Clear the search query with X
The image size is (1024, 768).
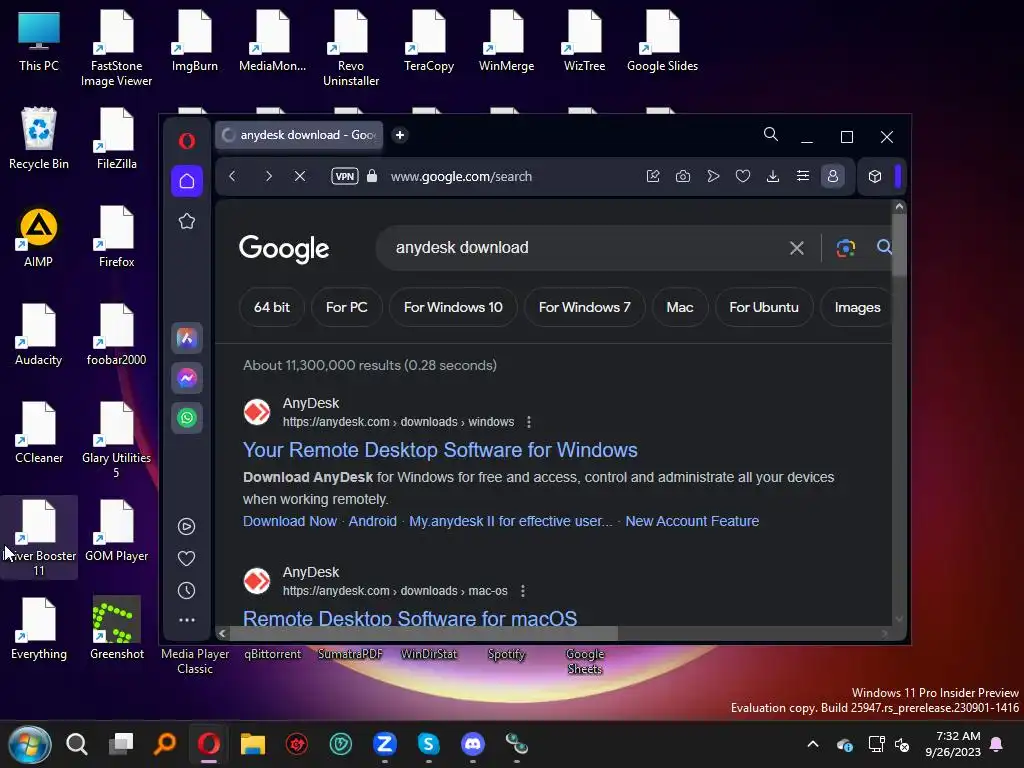click(797, 248)
